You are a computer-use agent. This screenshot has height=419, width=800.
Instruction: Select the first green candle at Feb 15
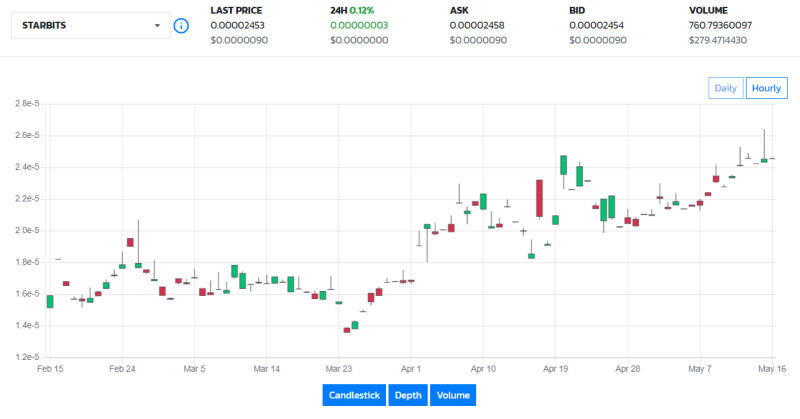[50, 302]
